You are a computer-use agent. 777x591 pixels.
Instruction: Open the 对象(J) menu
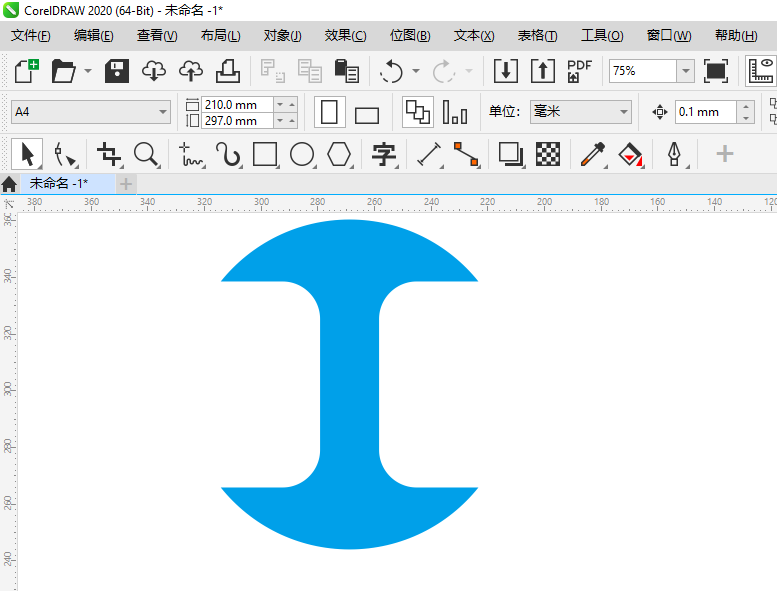point(282,36)
